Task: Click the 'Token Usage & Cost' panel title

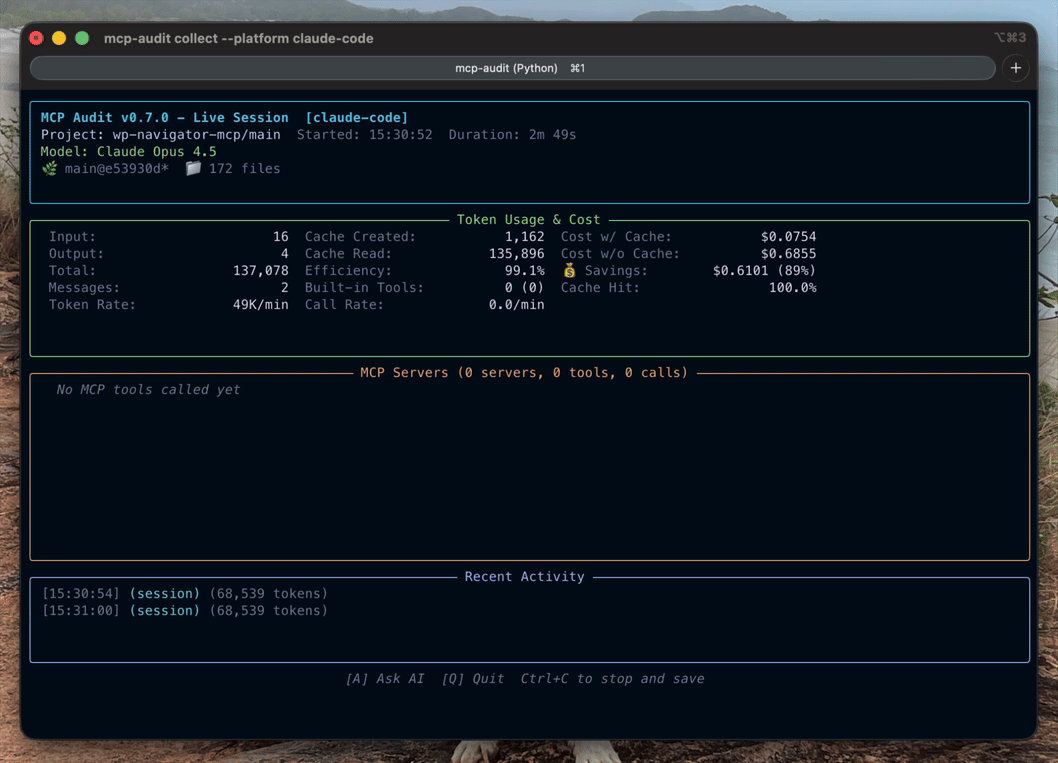Action: point(528,219)
